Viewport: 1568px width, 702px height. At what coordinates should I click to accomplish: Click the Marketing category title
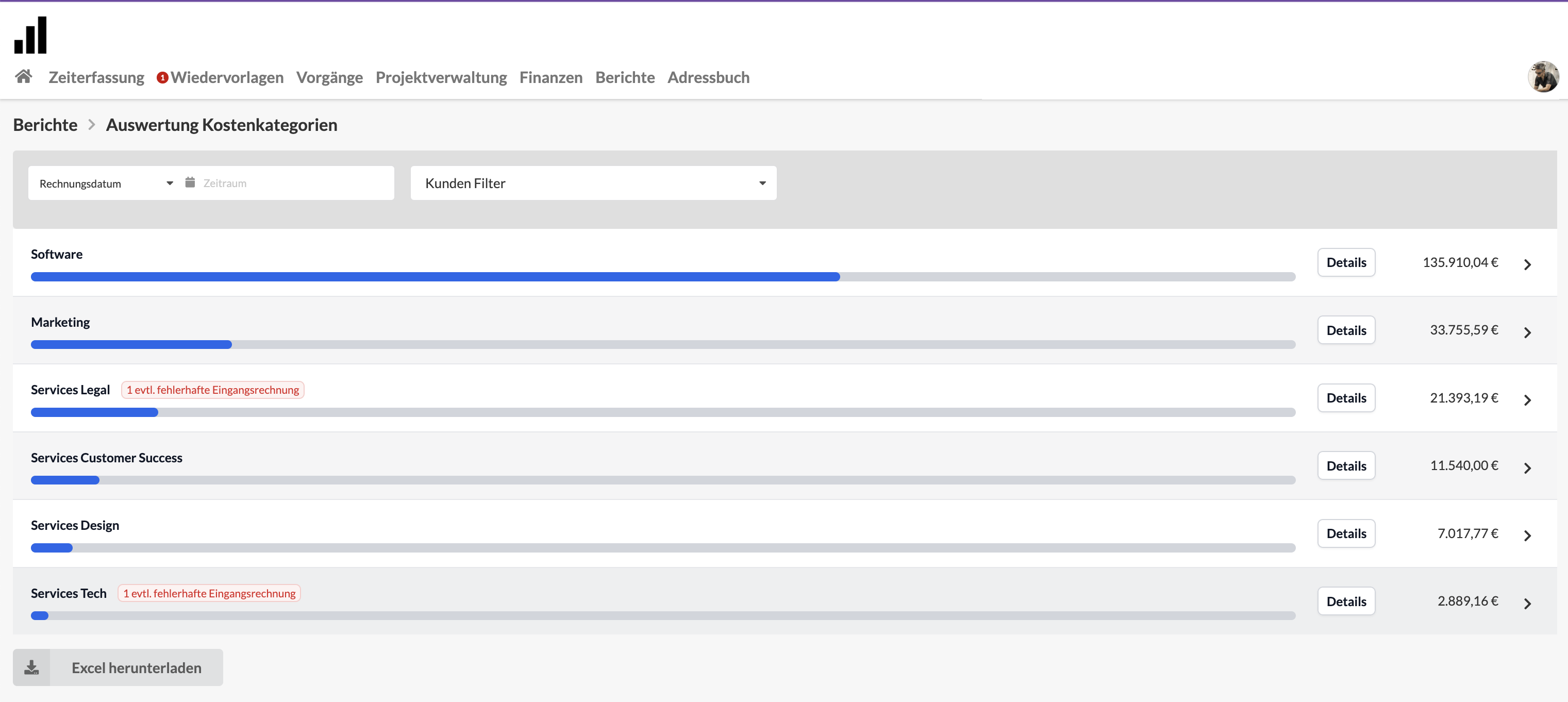coord(60,322)
